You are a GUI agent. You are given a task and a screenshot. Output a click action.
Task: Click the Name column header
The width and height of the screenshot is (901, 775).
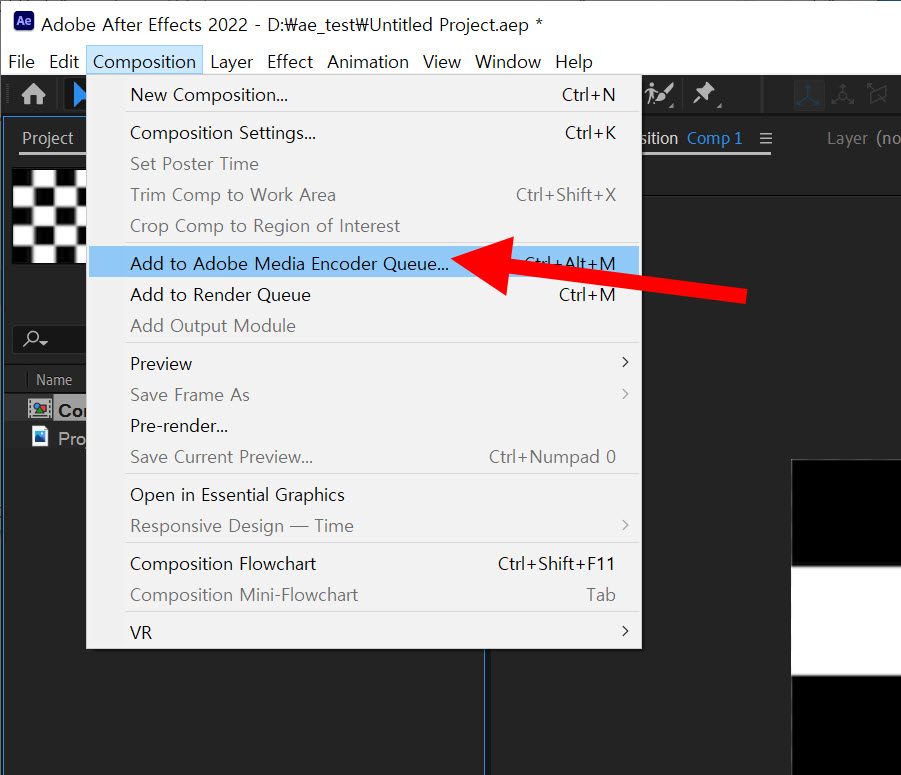(54, 380)
